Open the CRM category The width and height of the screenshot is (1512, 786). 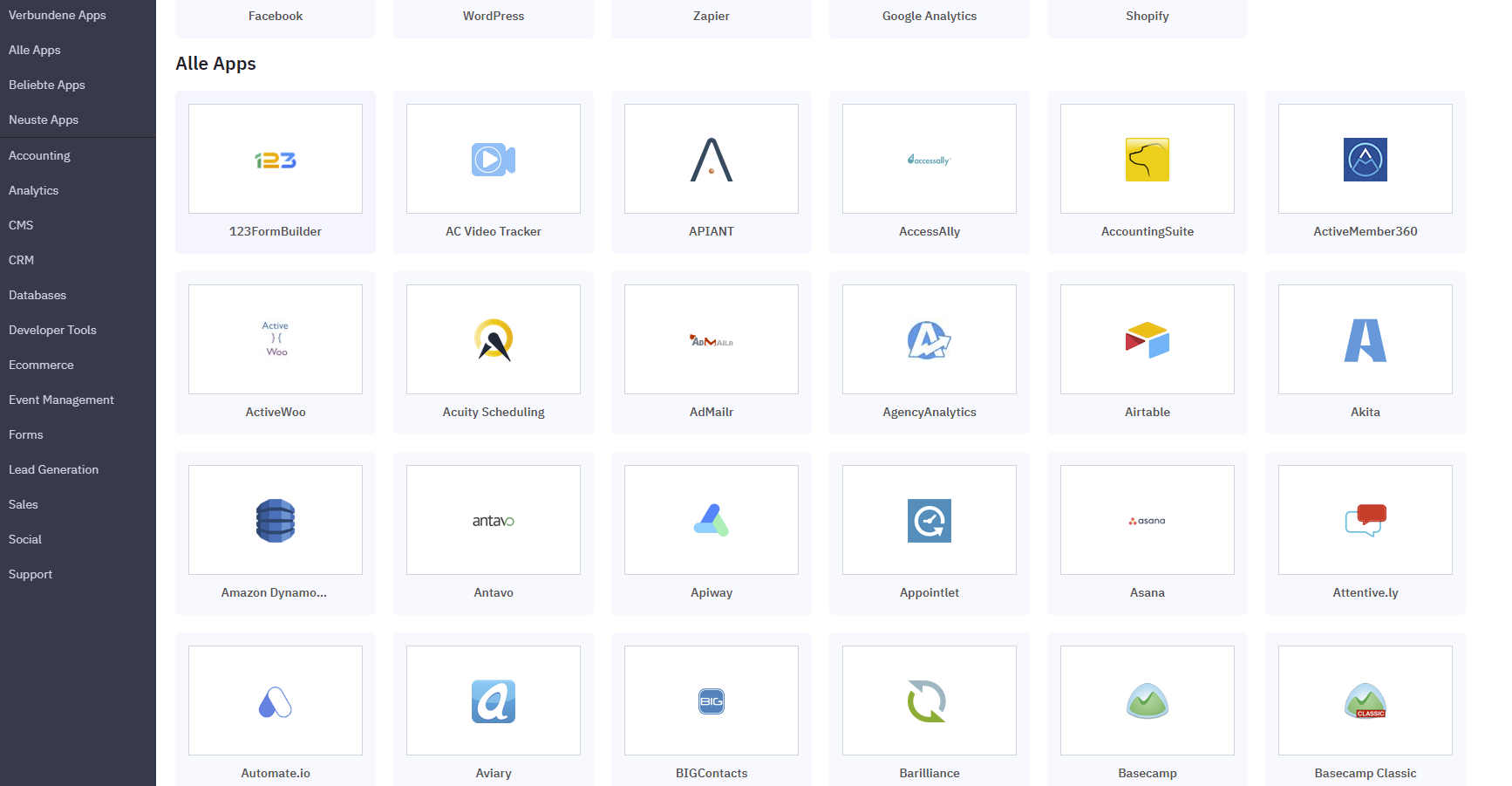[x=21, y=260]
